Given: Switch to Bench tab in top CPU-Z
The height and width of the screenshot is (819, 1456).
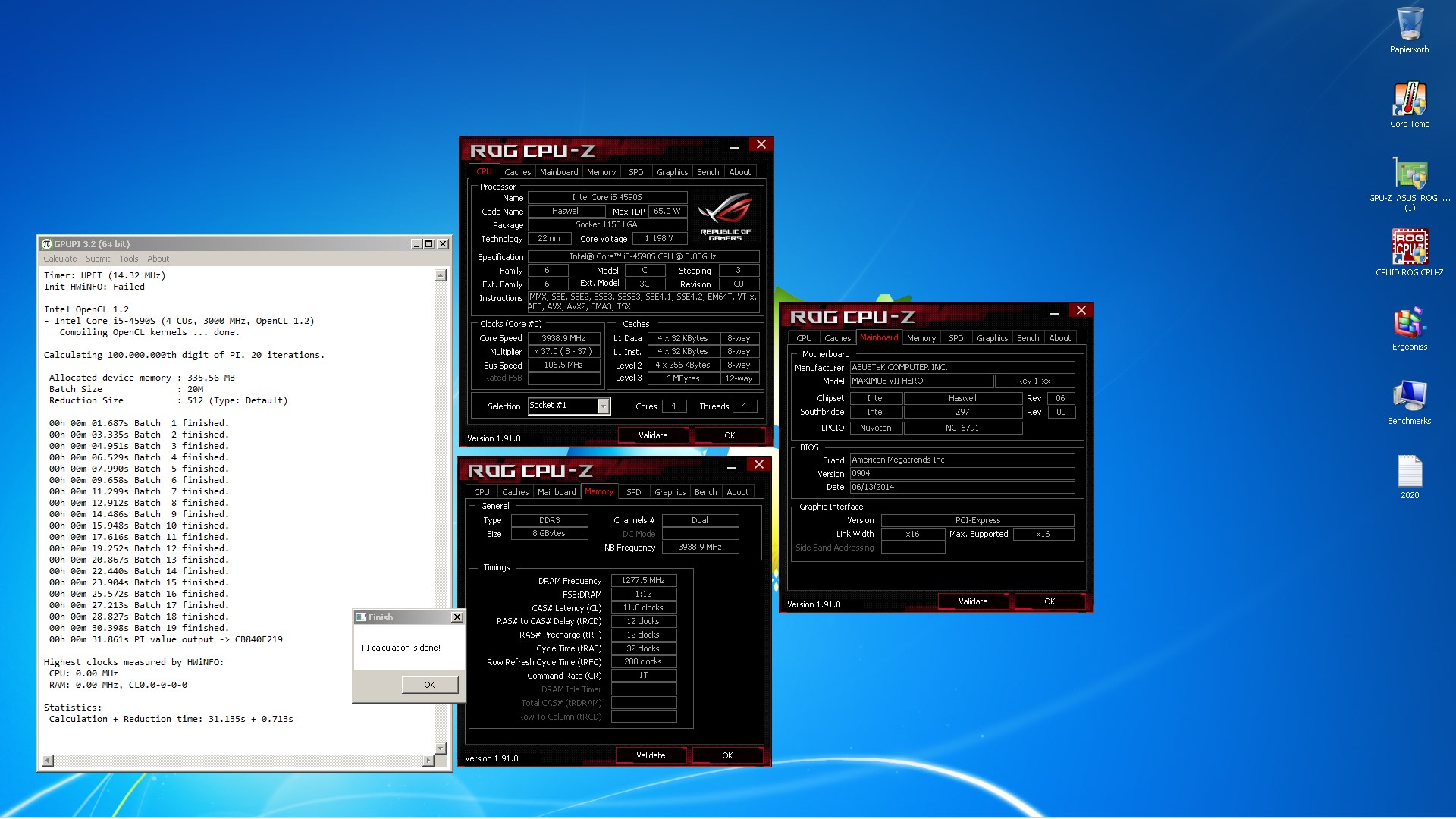Looking at the screenshot, I should (708, 172).
